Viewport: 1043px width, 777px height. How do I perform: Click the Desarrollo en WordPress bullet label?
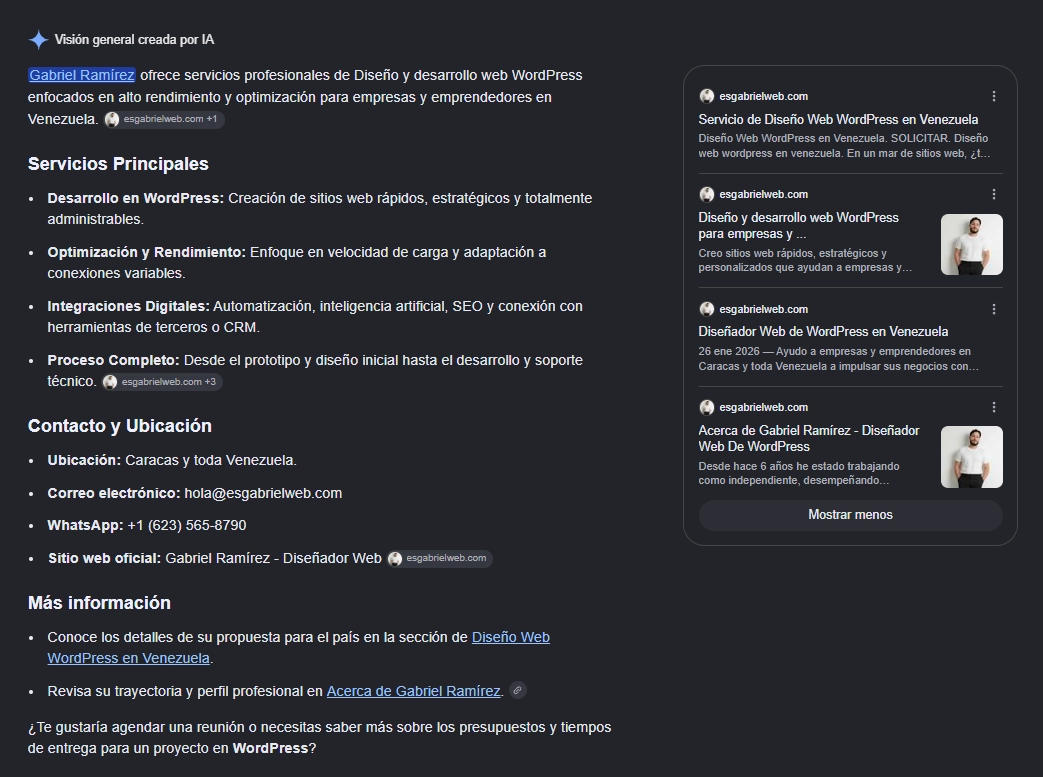pyautogui.click(x=136, y=198)
